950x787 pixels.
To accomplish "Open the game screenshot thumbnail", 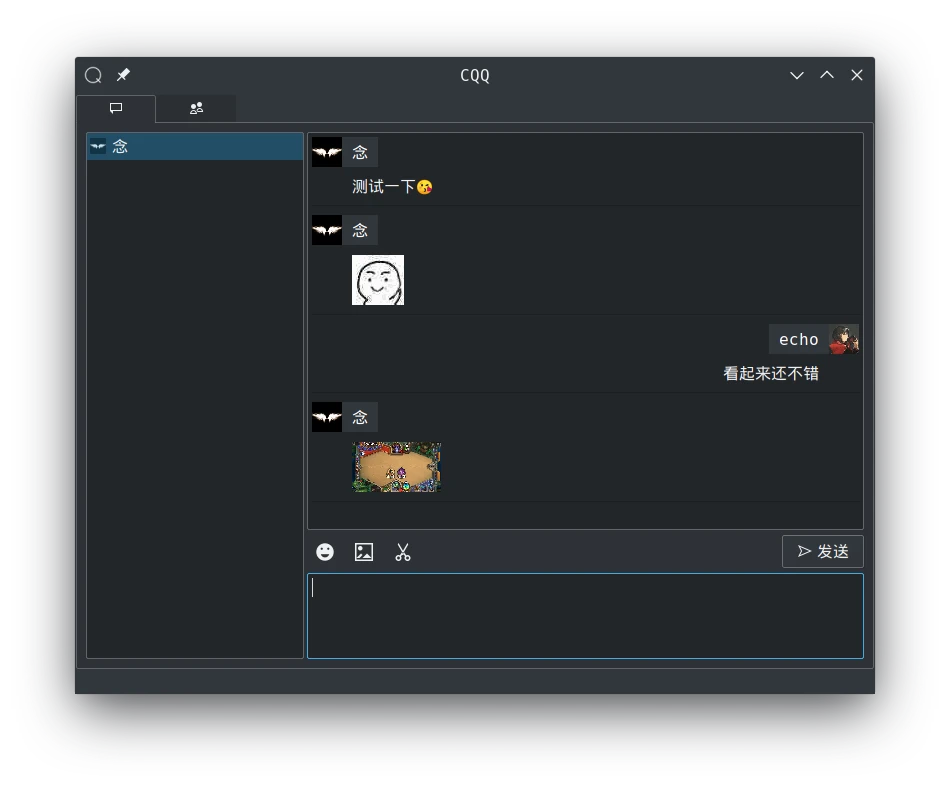I will pyautogui.click(x=397, y=467).
